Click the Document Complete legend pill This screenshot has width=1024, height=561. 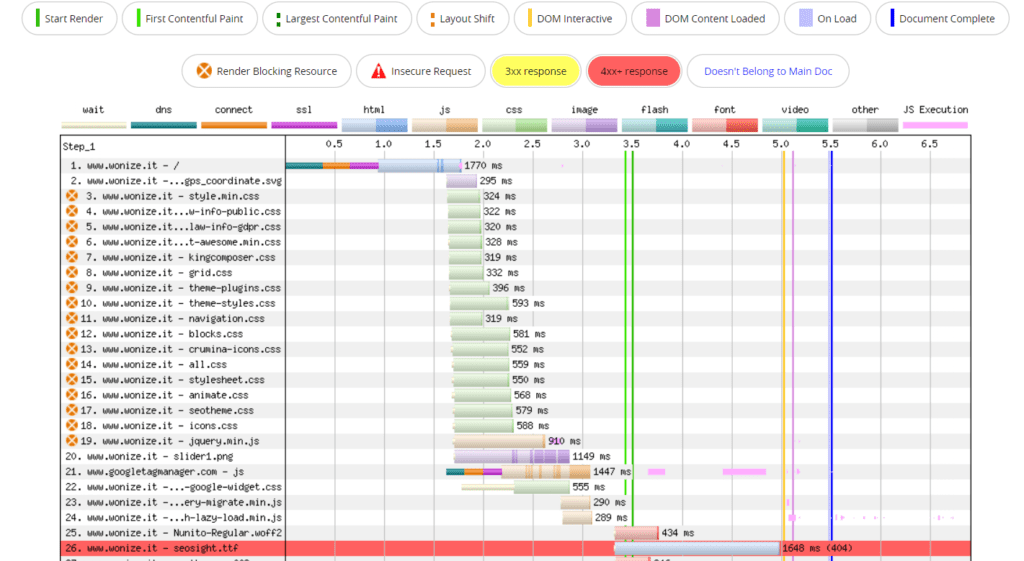click(x=942, y=18)
